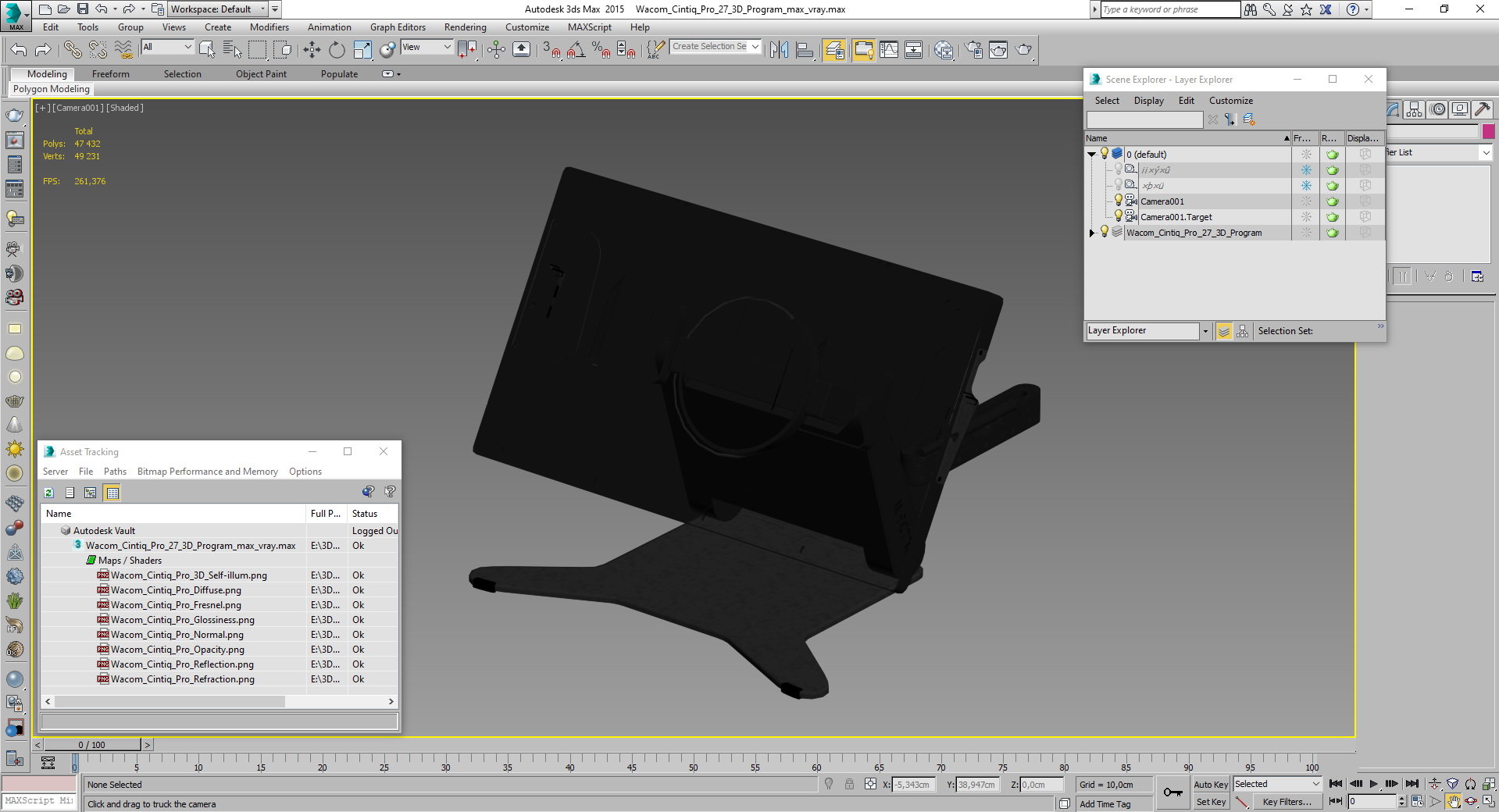Collapse the 0 (default) layer
The width and height of the screenshot is (1499, 812).
pyautogui.click(x=1092, y=155)
